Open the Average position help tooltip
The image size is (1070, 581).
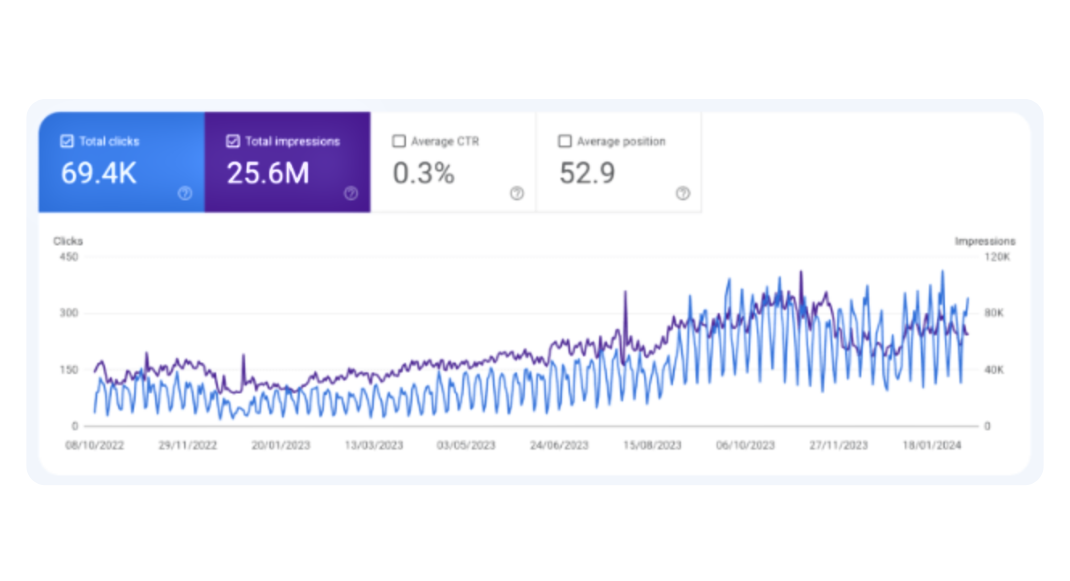click(x=683, y=194)
